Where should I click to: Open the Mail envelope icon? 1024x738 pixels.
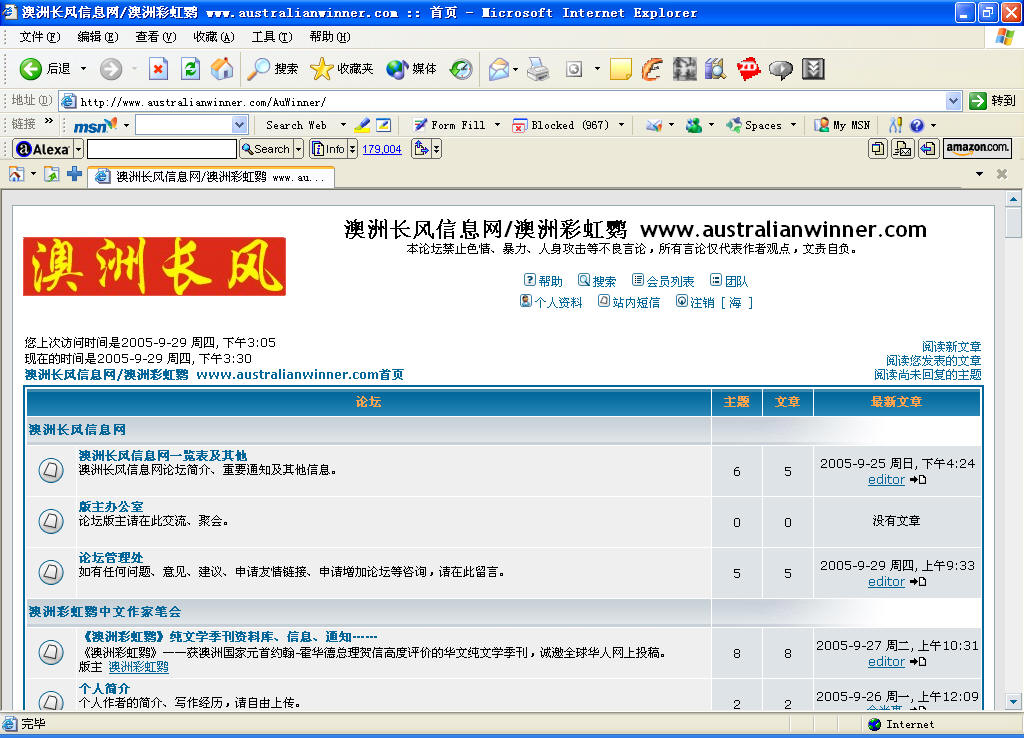[499, 69]
